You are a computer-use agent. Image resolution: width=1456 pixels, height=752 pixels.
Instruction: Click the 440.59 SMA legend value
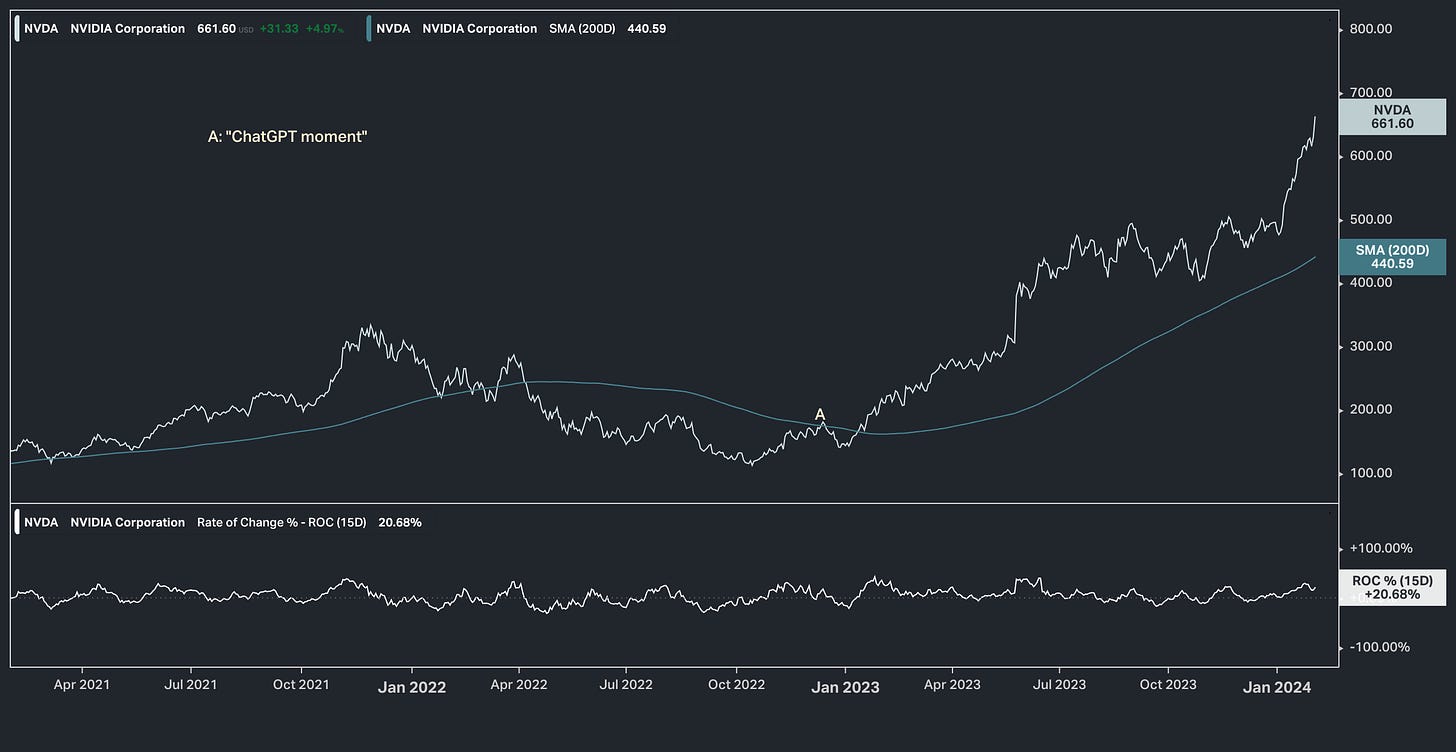tap(646, 29)
